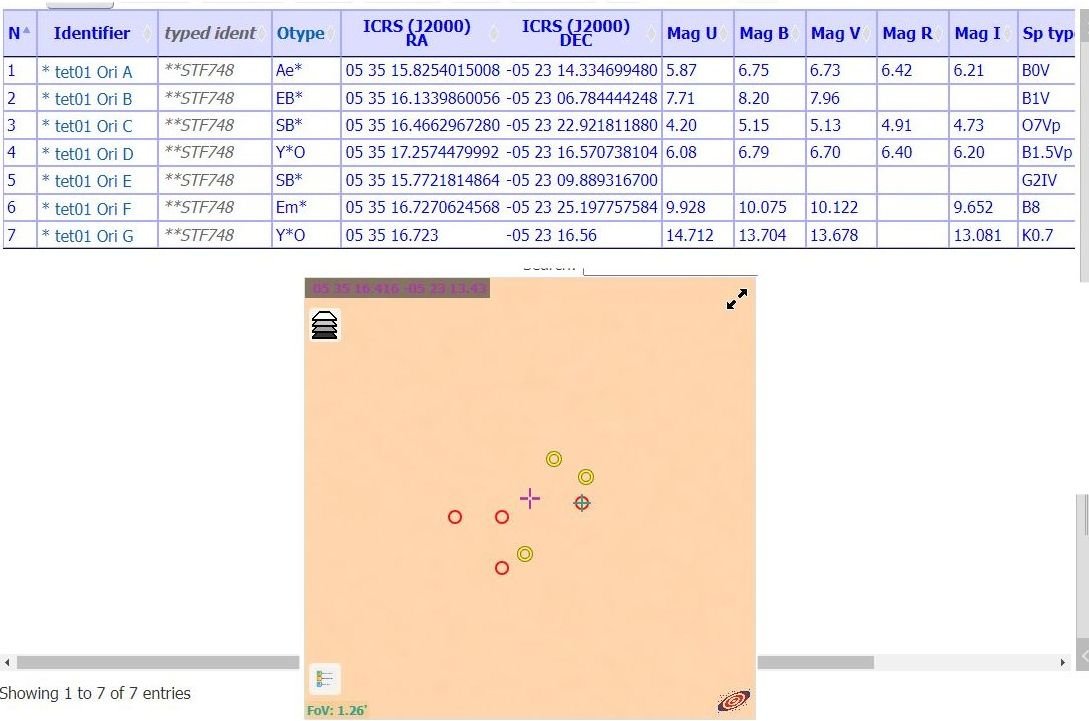Sort the table by Mag I

point(983,33)
